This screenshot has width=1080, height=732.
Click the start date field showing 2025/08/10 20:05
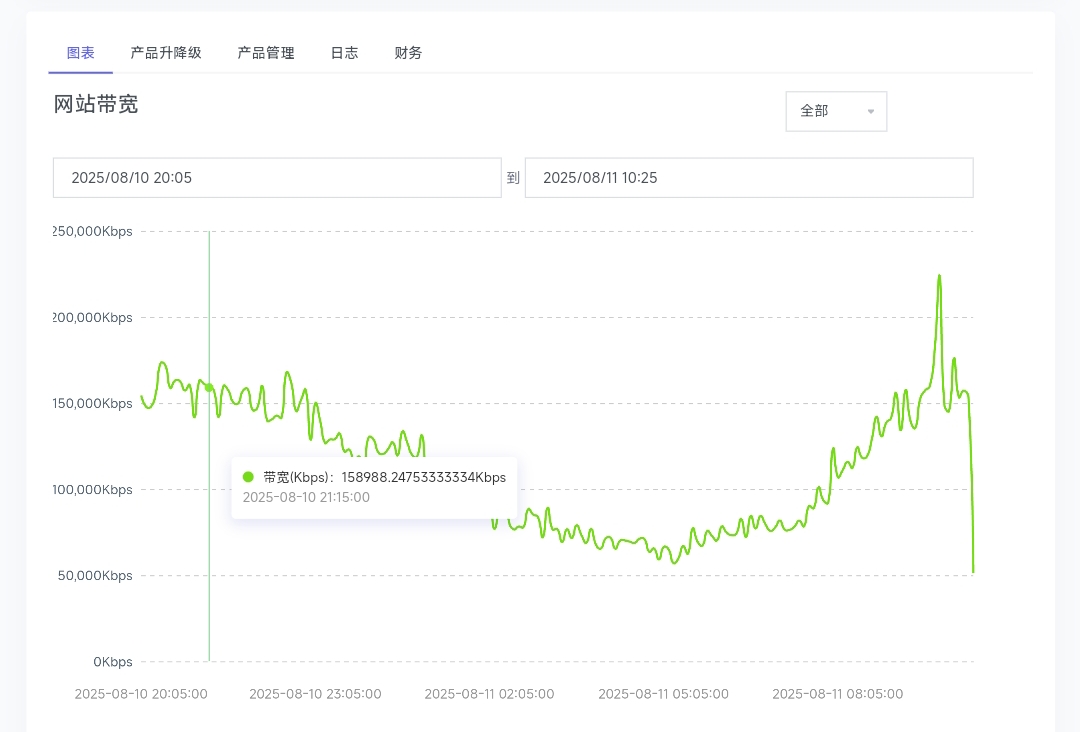tap(277, 177)
